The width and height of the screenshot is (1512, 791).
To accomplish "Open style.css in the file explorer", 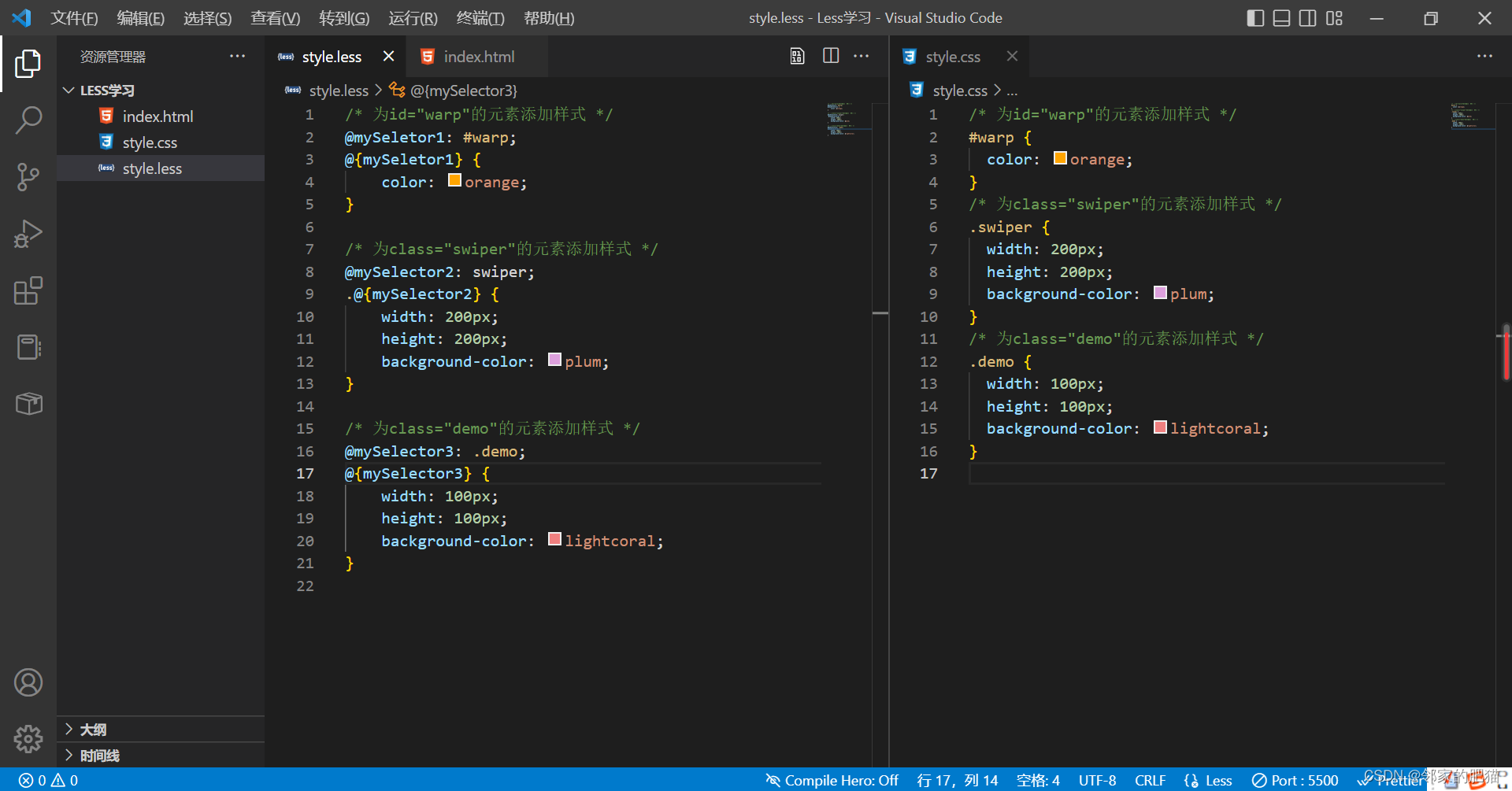I will tap(161, 142).
